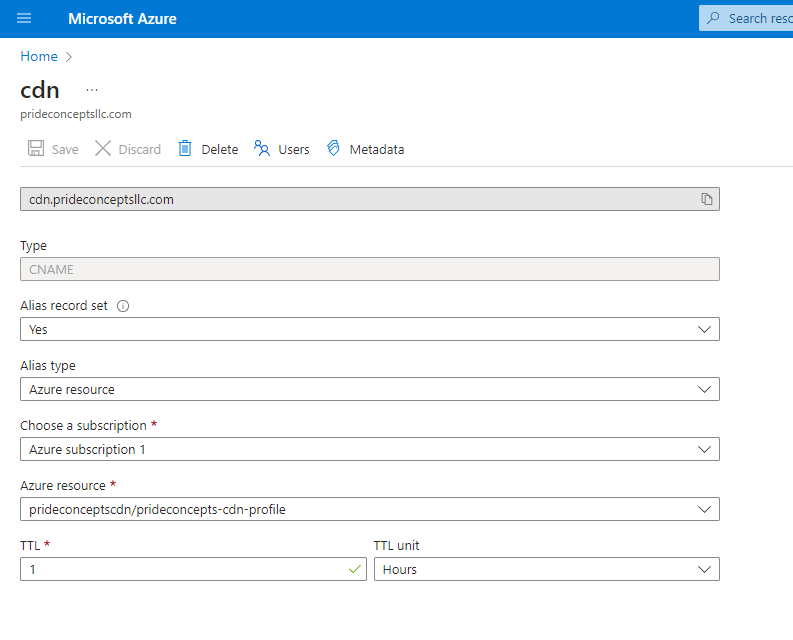Open the Azure resource dropdown for the CDN profile
Image resolution: width=793 pixels, height=640 pixels.
370,509
